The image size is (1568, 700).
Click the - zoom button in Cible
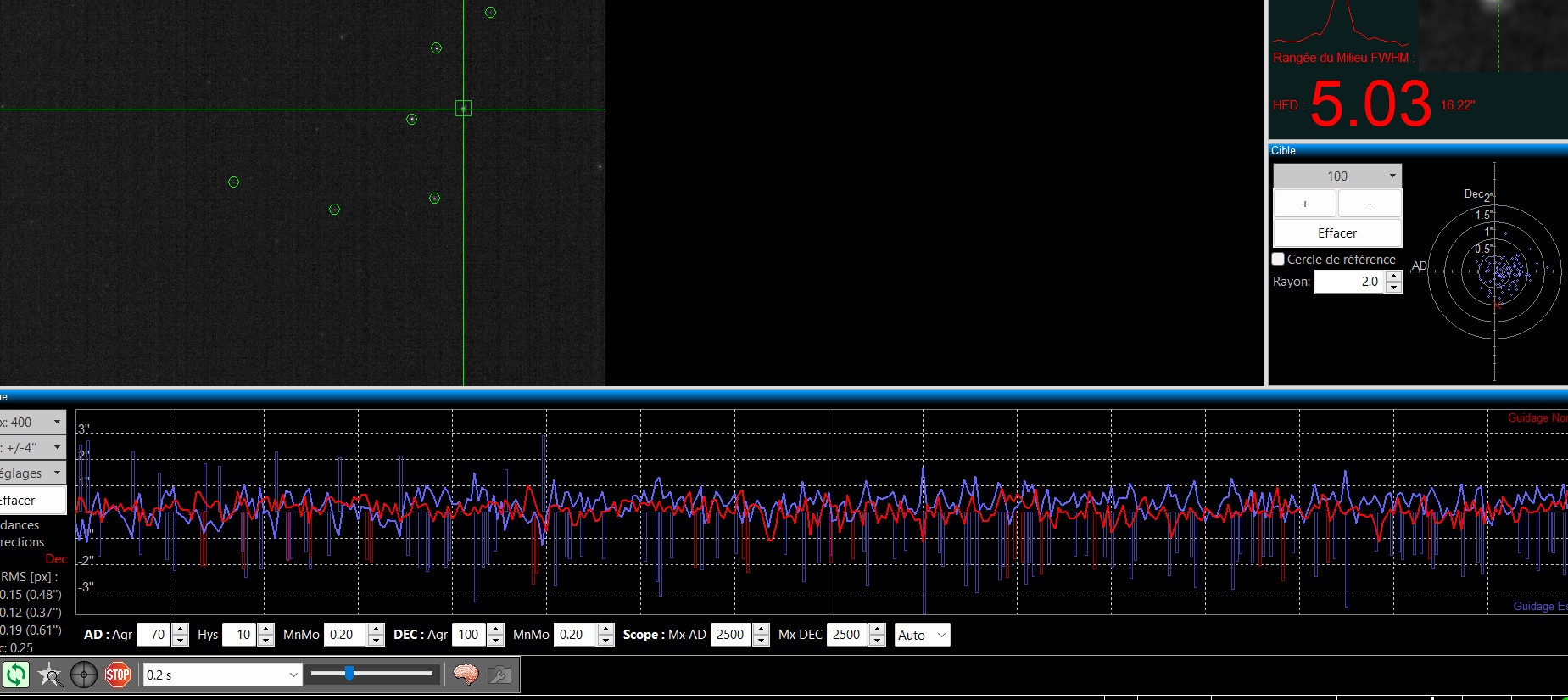click(1370, 204)
